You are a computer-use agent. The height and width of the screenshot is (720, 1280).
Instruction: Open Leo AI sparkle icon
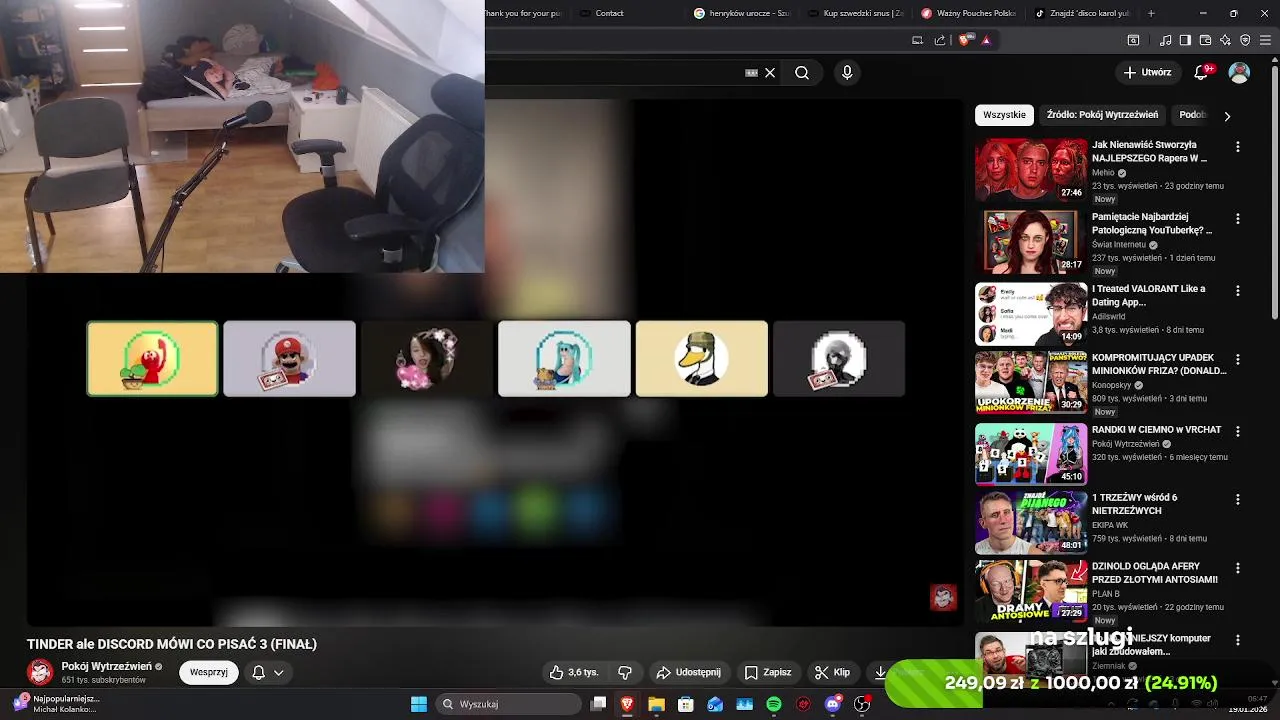[x=1225, y=40]
